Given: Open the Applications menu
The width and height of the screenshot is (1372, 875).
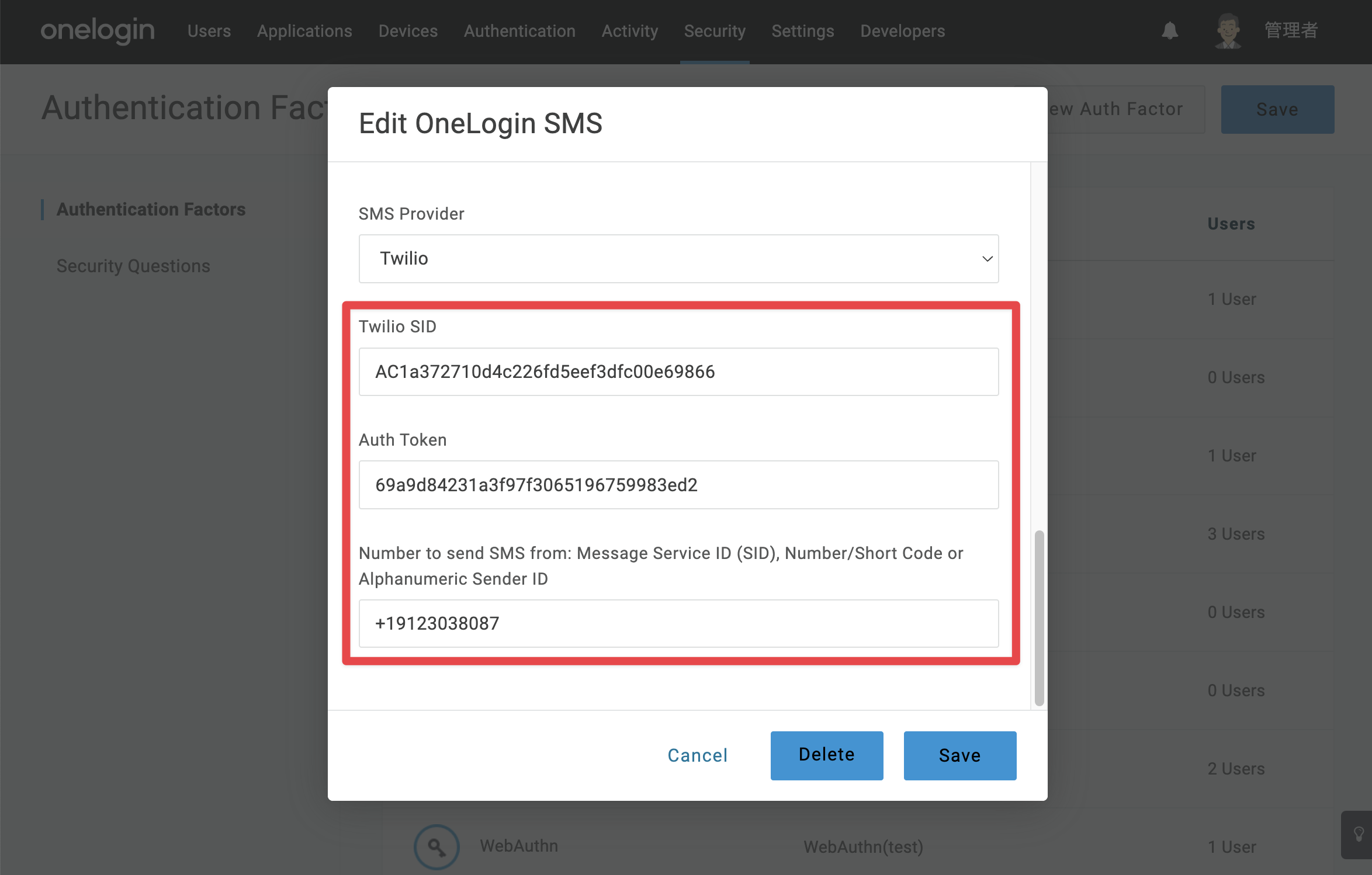Looking at the screenshot, I should 304,30.
